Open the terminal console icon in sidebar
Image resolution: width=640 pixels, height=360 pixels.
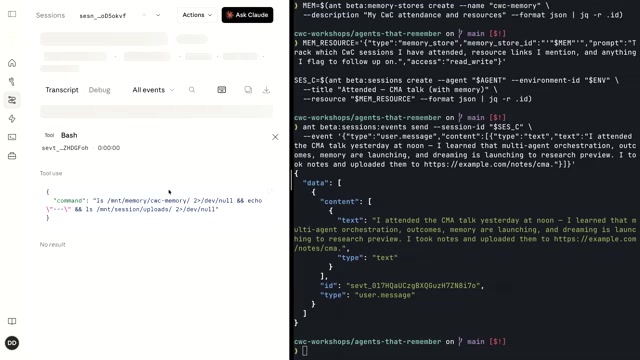click(x=12, y=137)
